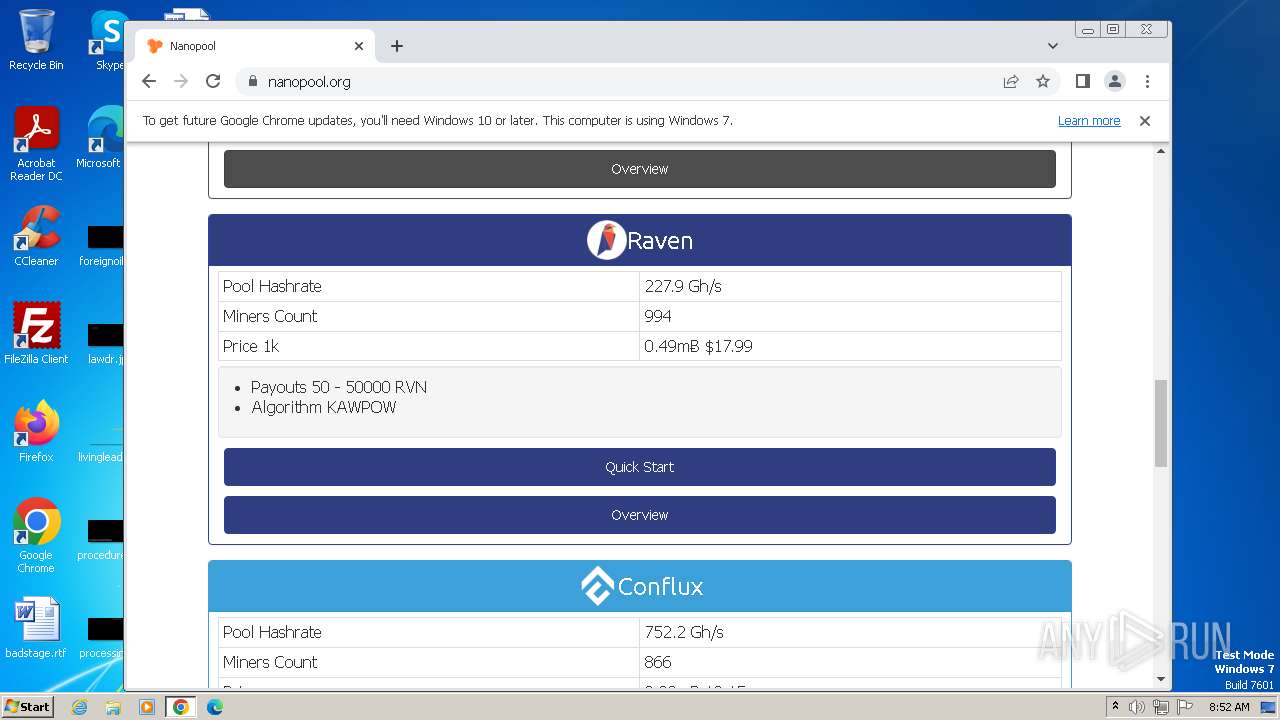The width and height of the screenshot is (1280, 720).
Task: Click the volume speaker tray icon
Action: (x=1137, y=707)
